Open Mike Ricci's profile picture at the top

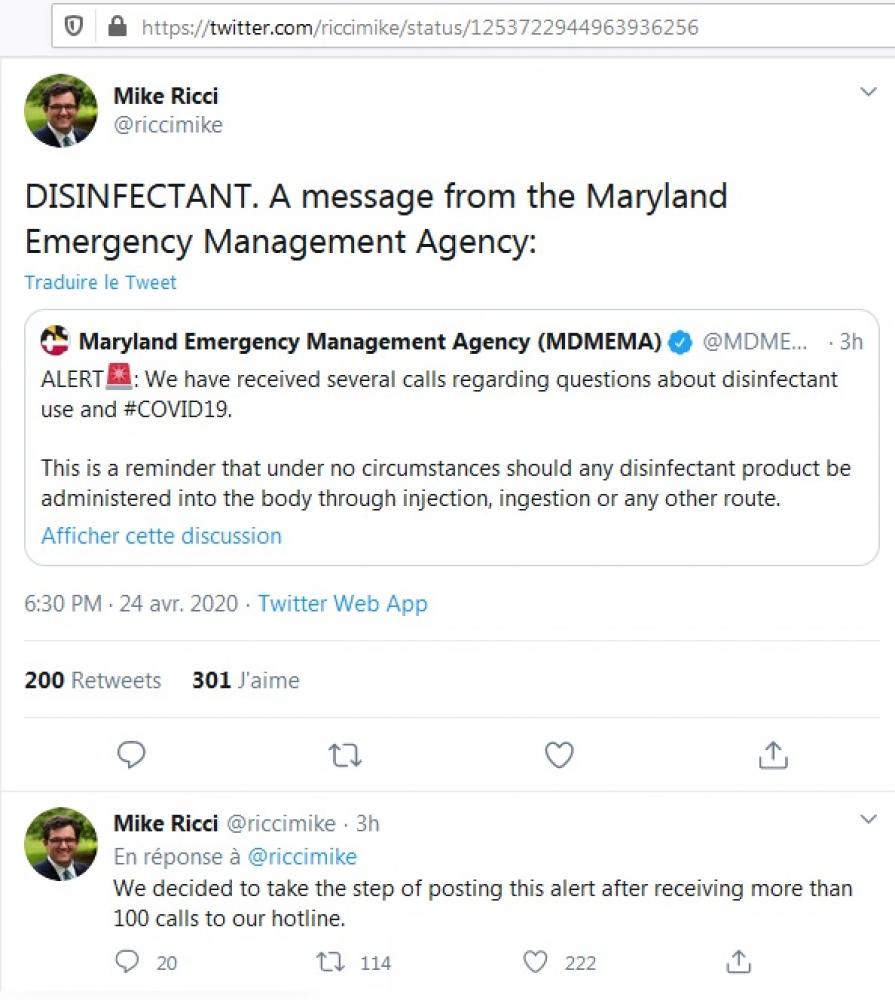point(61,110)
